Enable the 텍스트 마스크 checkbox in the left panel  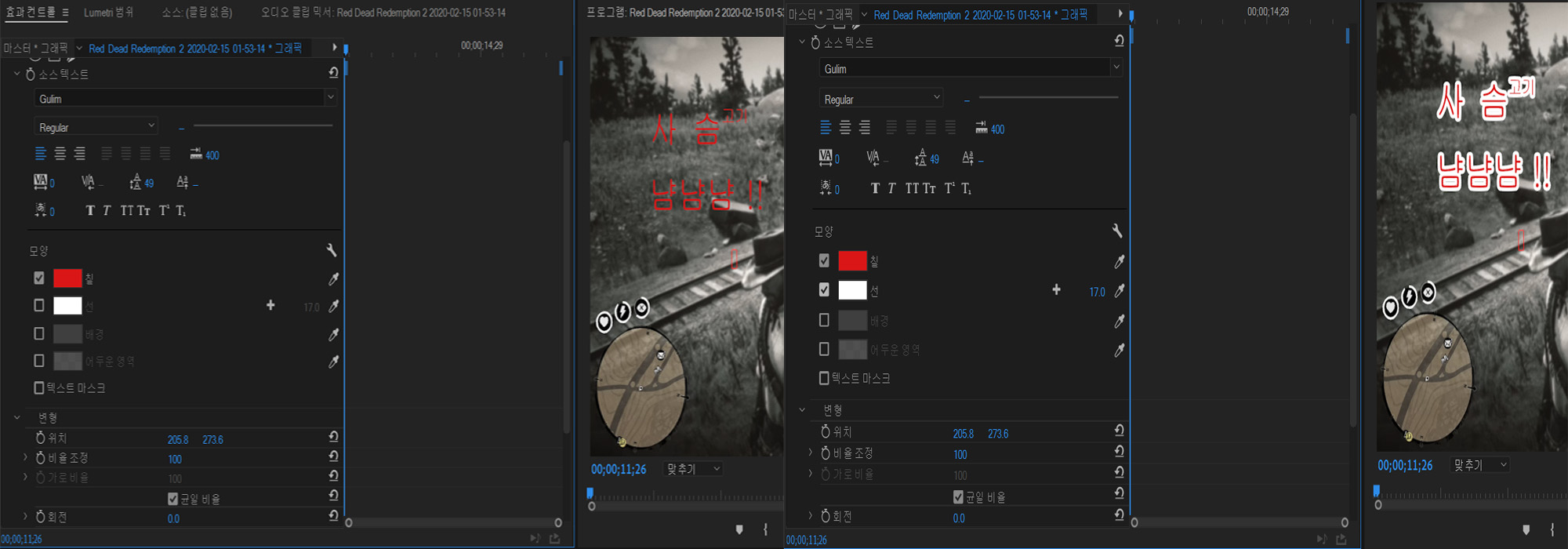[x=39, y=387]
